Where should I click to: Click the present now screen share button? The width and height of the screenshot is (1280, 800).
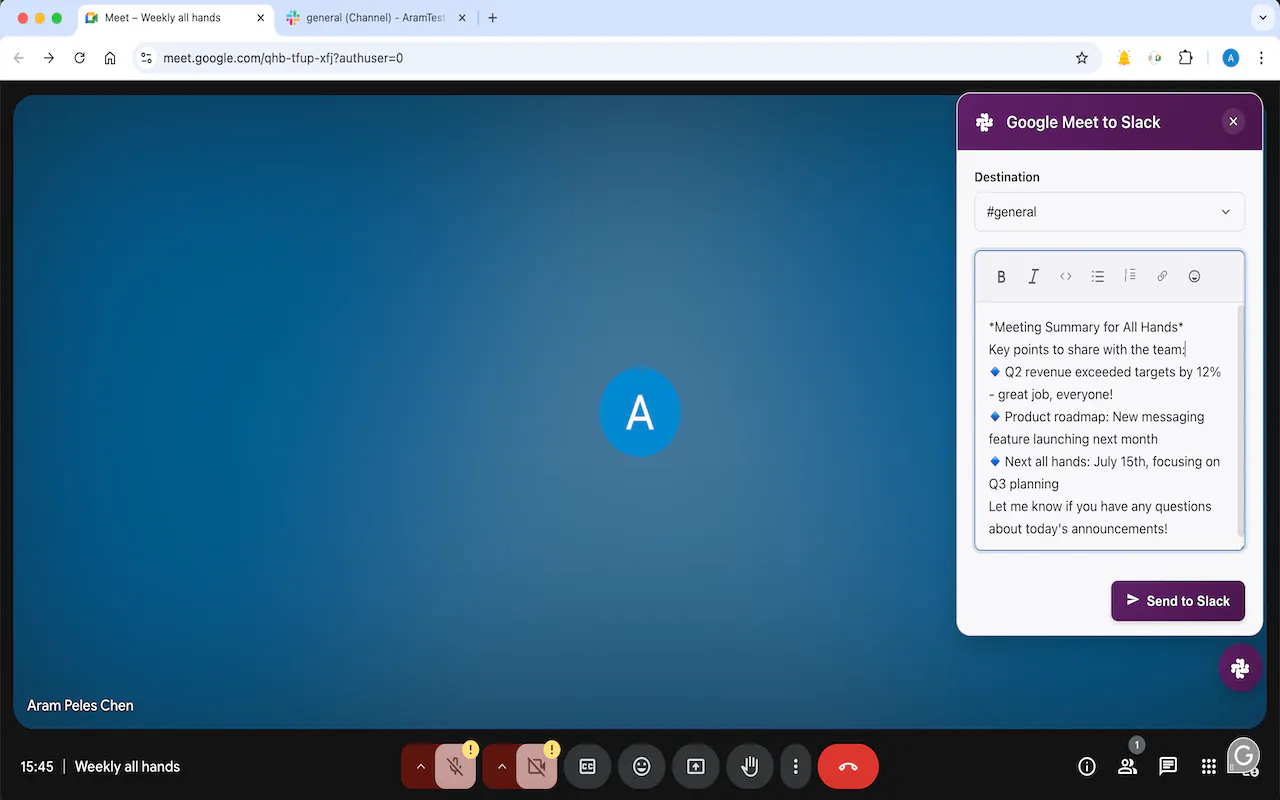click(x=696, y=767)
